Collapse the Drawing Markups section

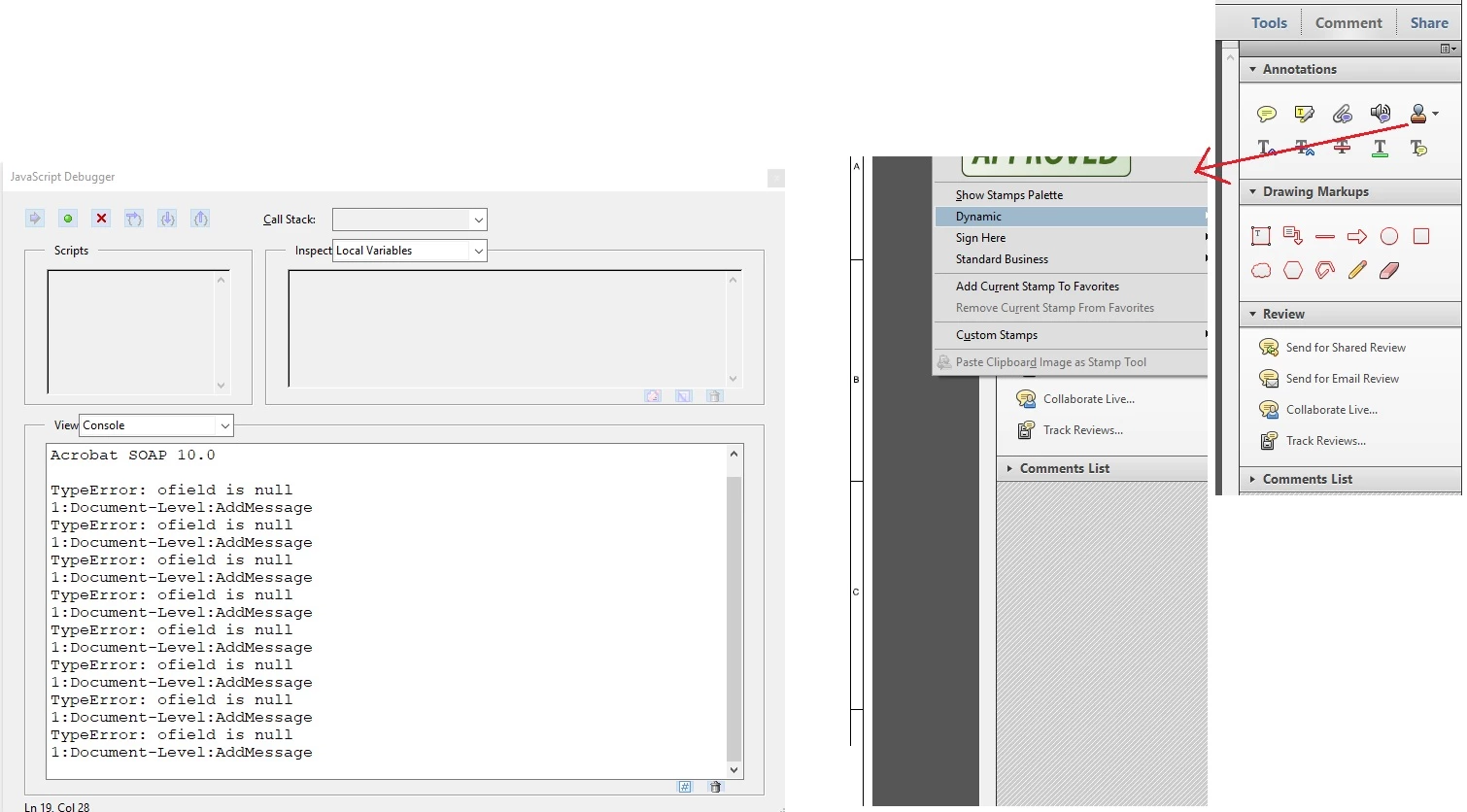point(1253,192)
